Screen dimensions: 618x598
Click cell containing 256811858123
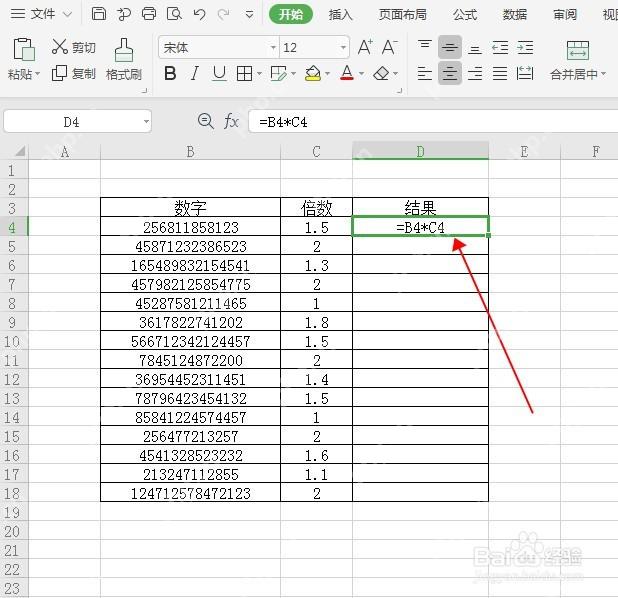[x=191, y=227]
